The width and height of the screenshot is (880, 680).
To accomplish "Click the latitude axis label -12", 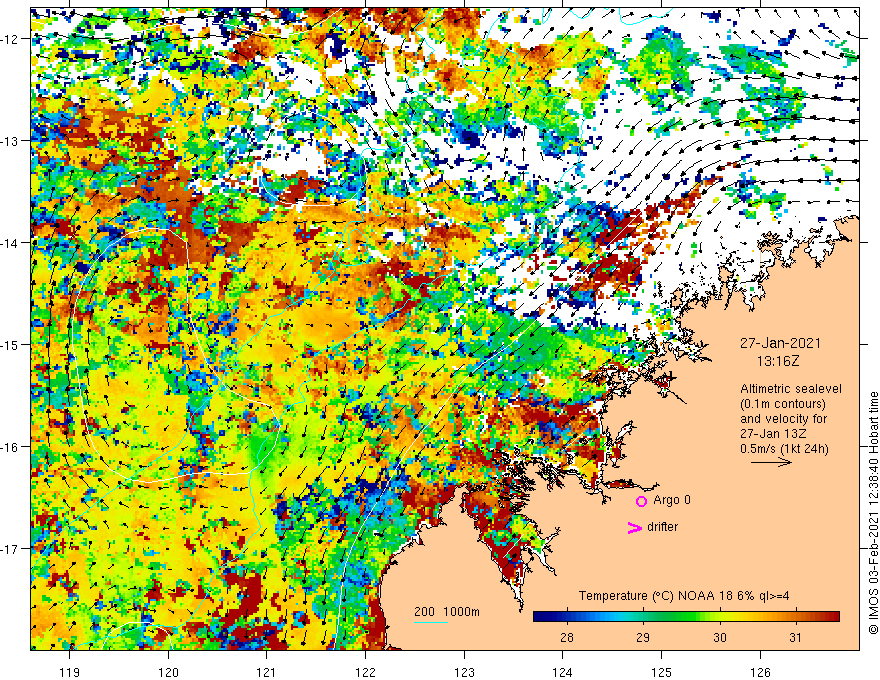I will 11,39.
